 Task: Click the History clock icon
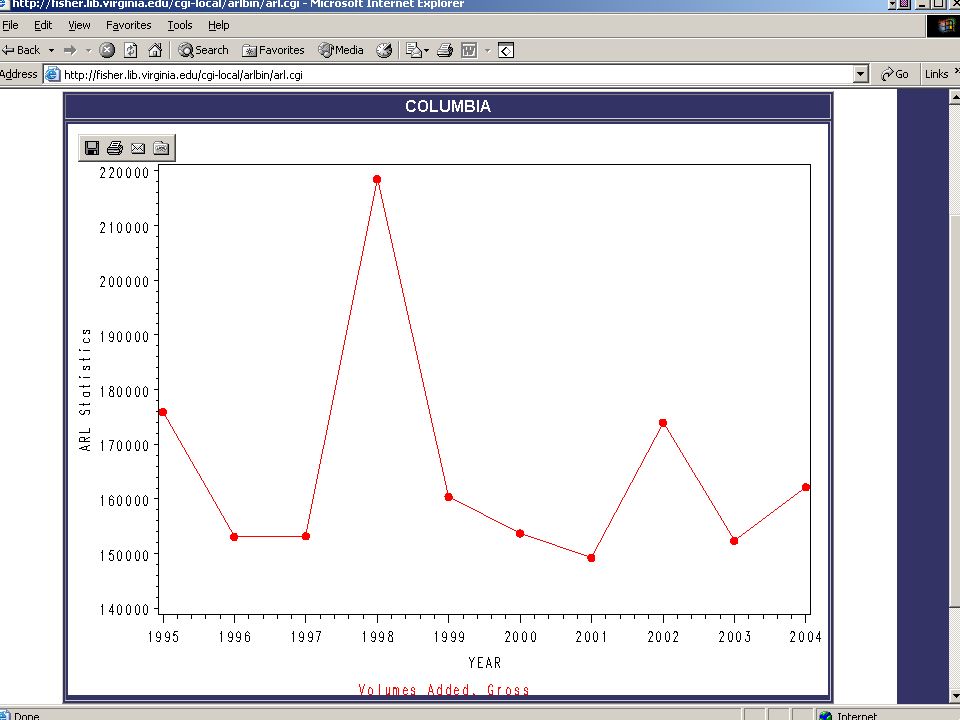coord(384,50)
